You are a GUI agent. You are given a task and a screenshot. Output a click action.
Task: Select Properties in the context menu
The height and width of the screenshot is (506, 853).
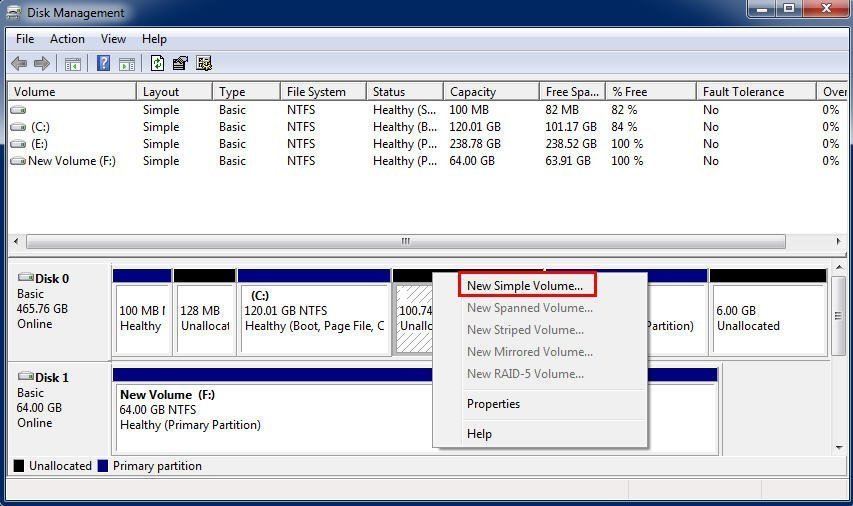tap(493, 404)
